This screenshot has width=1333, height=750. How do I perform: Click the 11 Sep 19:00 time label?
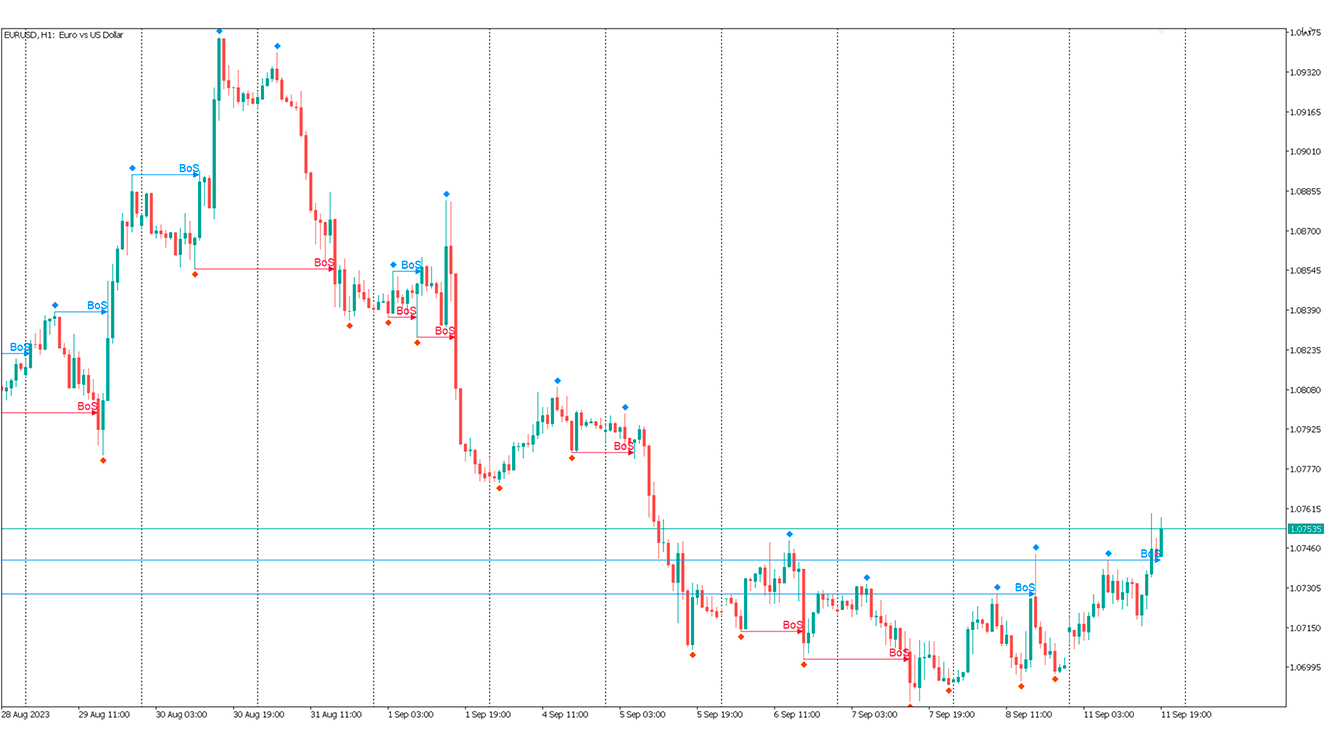(x=1185, y=715)
